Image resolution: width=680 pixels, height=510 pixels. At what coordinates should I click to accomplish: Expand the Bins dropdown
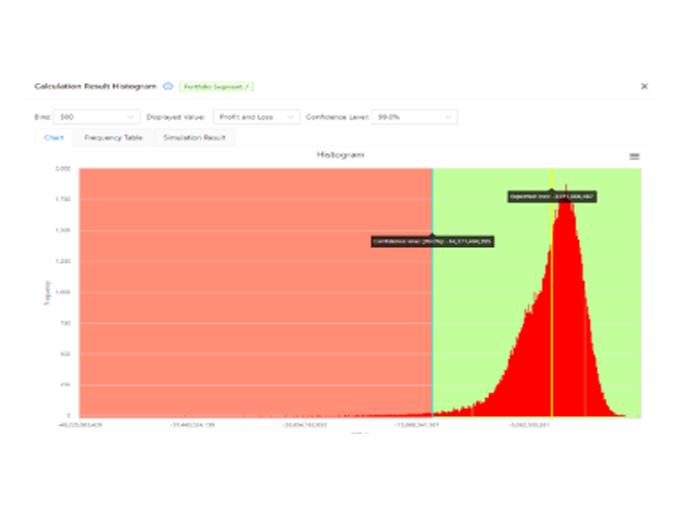click(96, 116)
